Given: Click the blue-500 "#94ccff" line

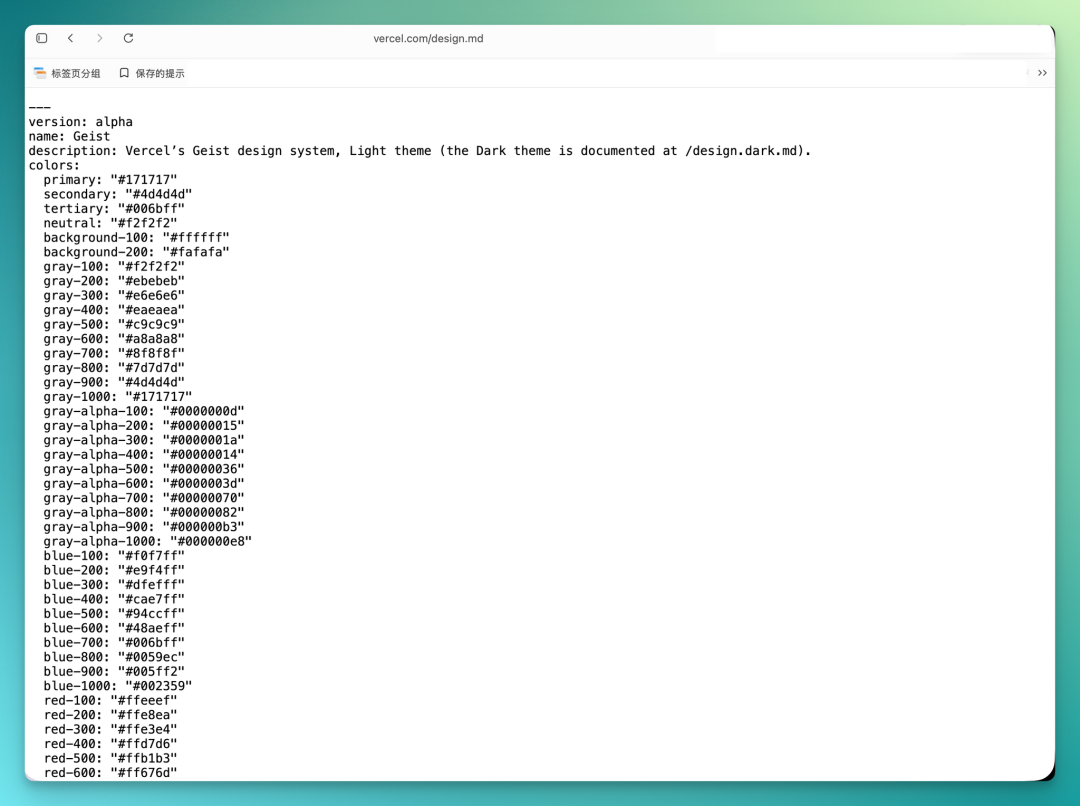Looking at the screenshot, I should click(114, 614).
